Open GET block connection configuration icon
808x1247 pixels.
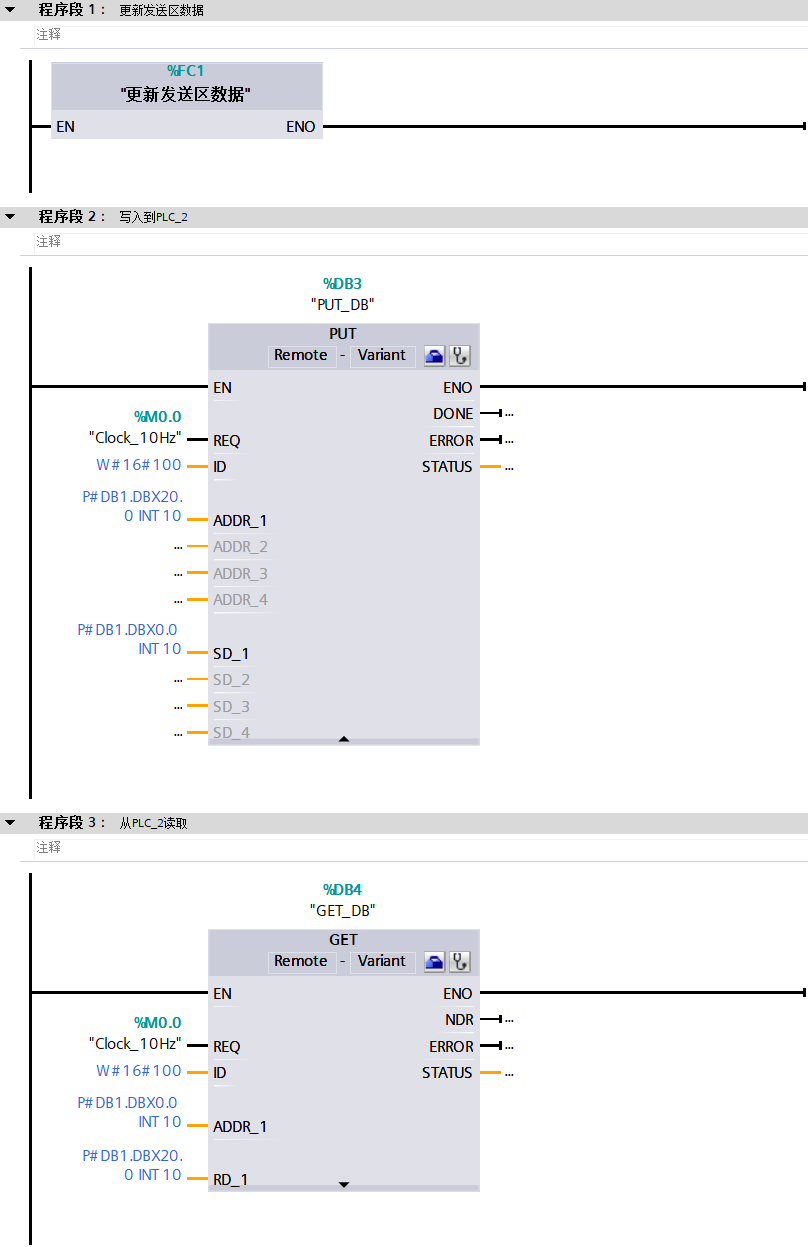tap(435, 961)
